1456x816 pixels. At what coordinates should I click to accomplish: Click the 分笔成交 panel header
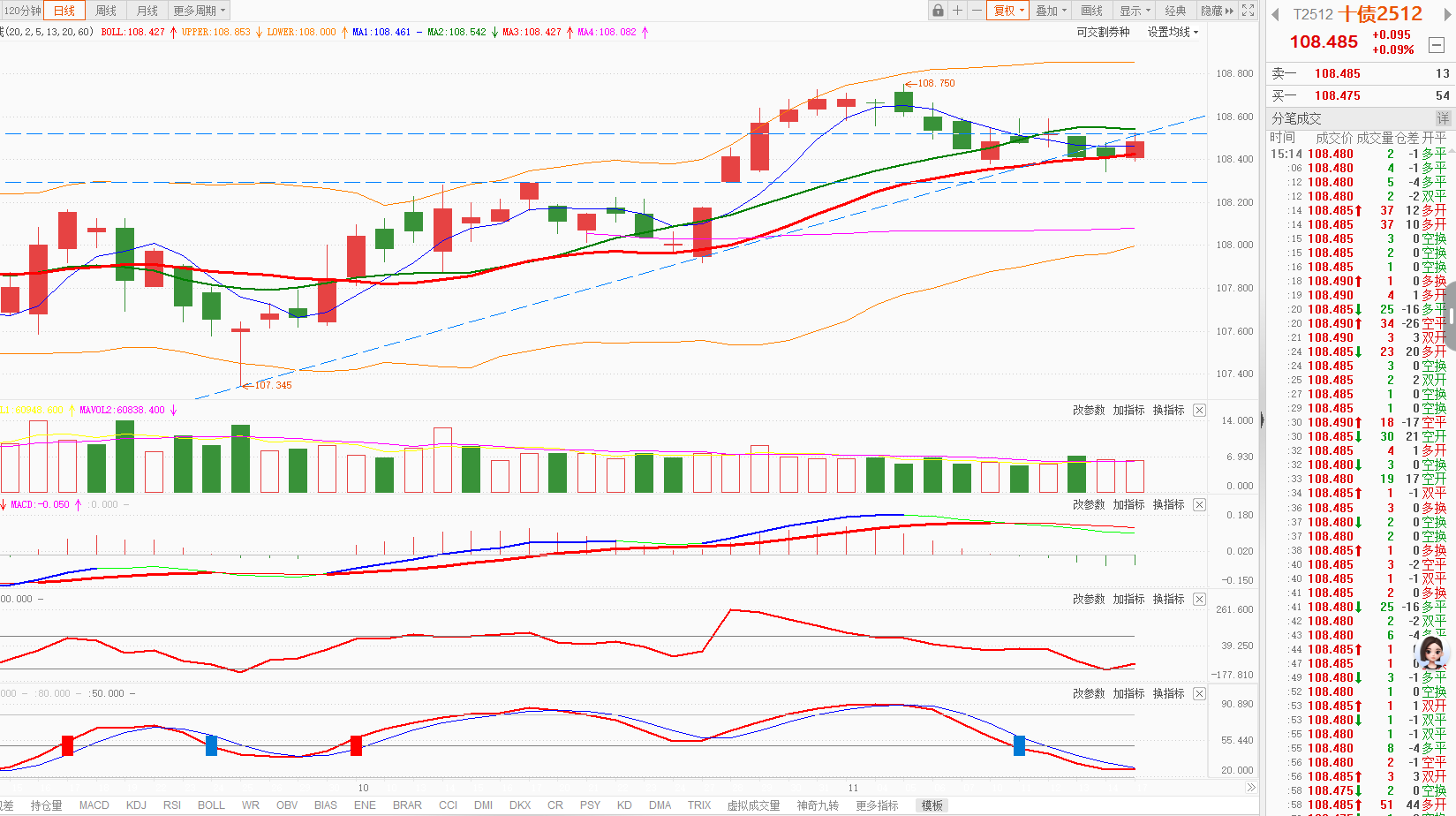[x=1296, y=118]
